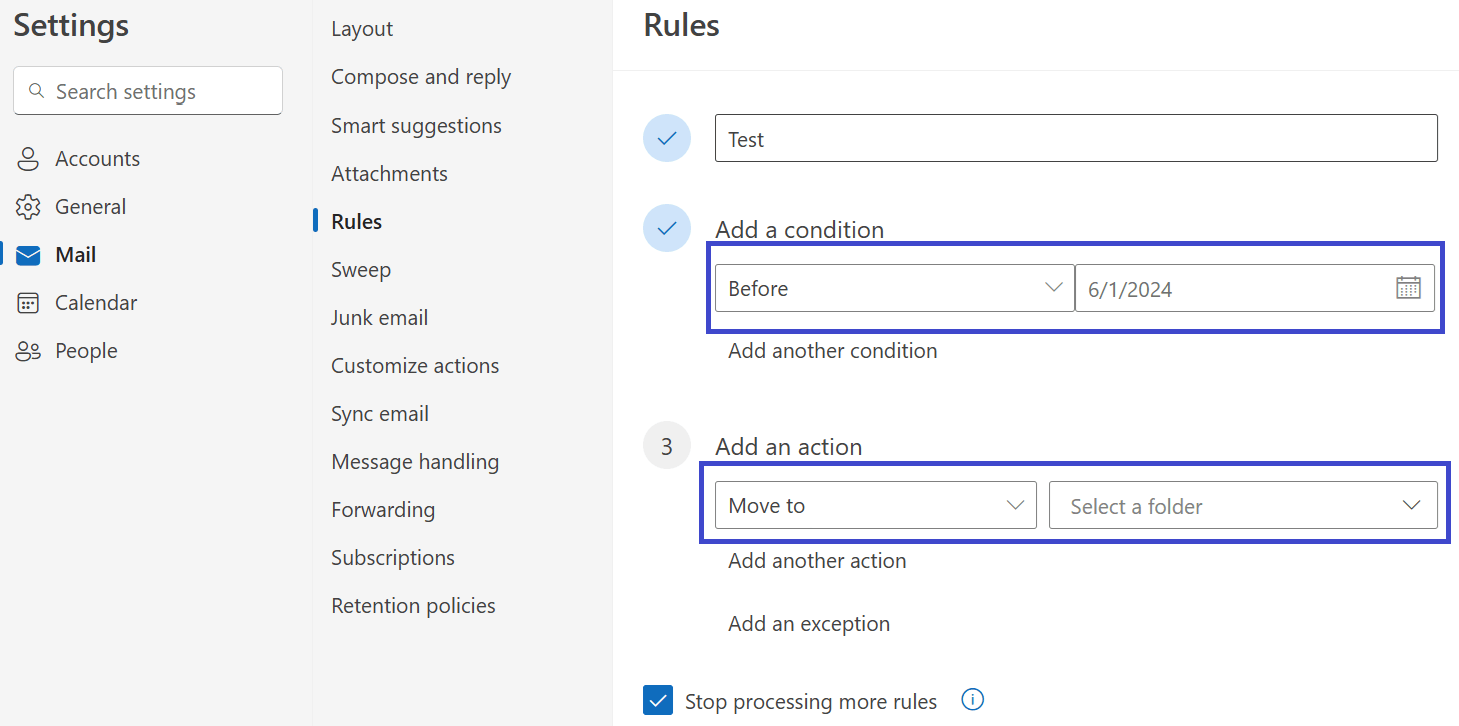1459x726 pixels.
Task: Open the Calendar section via its sidebar icon
Action: (x=26, y=302)
